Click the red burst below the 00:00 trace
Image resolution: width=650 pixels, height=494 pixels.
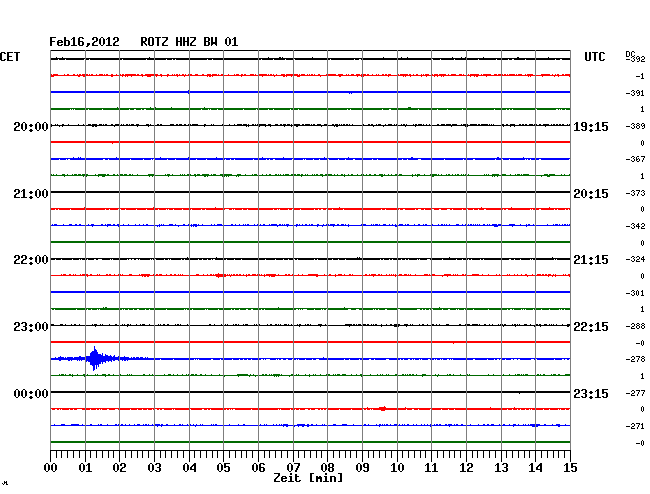click(383, 409)
